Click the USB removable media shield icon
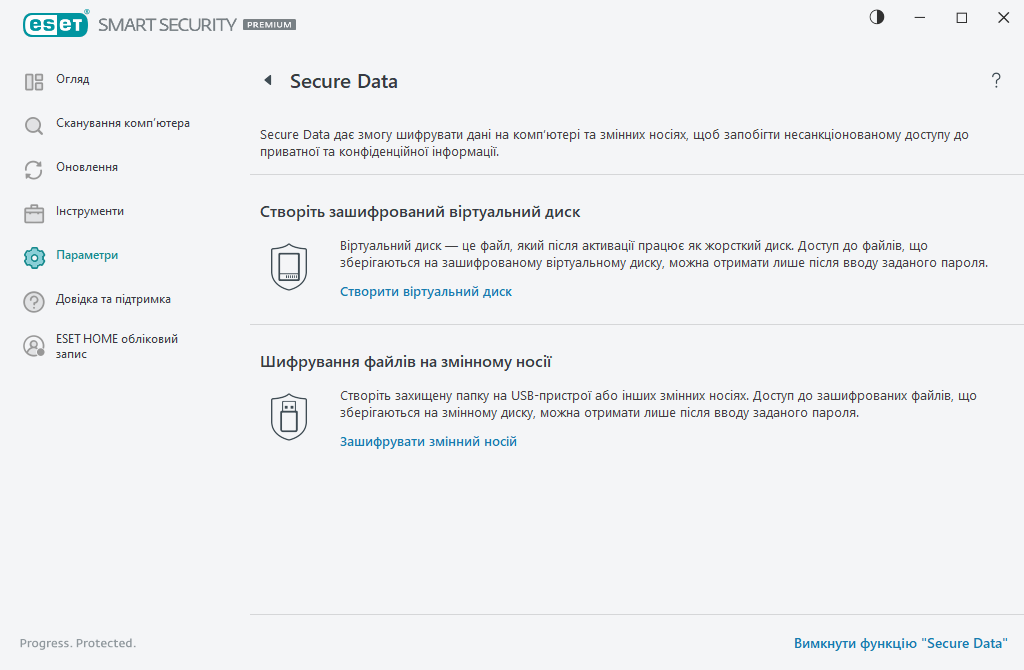Image resolution: width=1024 pixels, height=670 pixels. (x=289, y=416)
